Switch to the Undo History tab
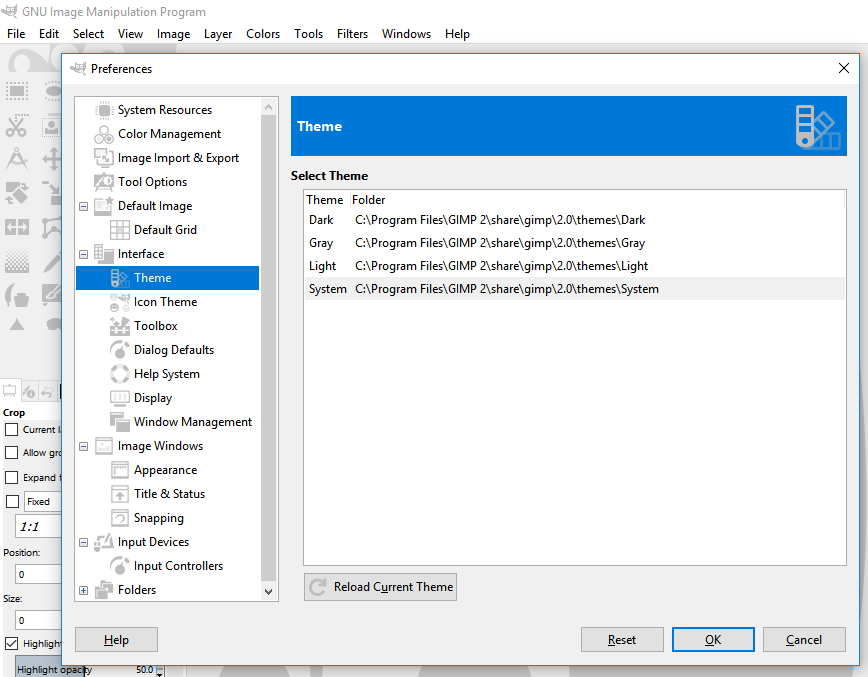The height and width of the screenshot is (677, 868). [48, 392]
